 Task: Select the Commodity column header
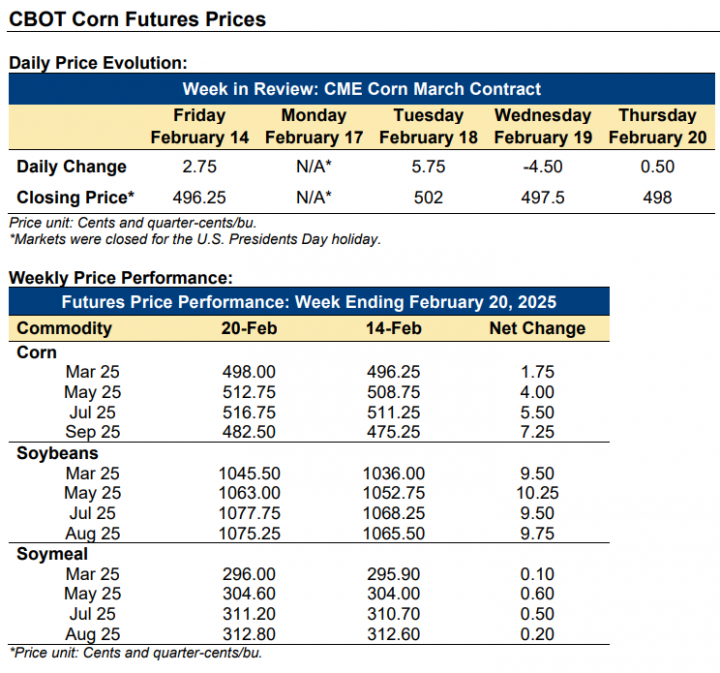click(x=64, y=328)
